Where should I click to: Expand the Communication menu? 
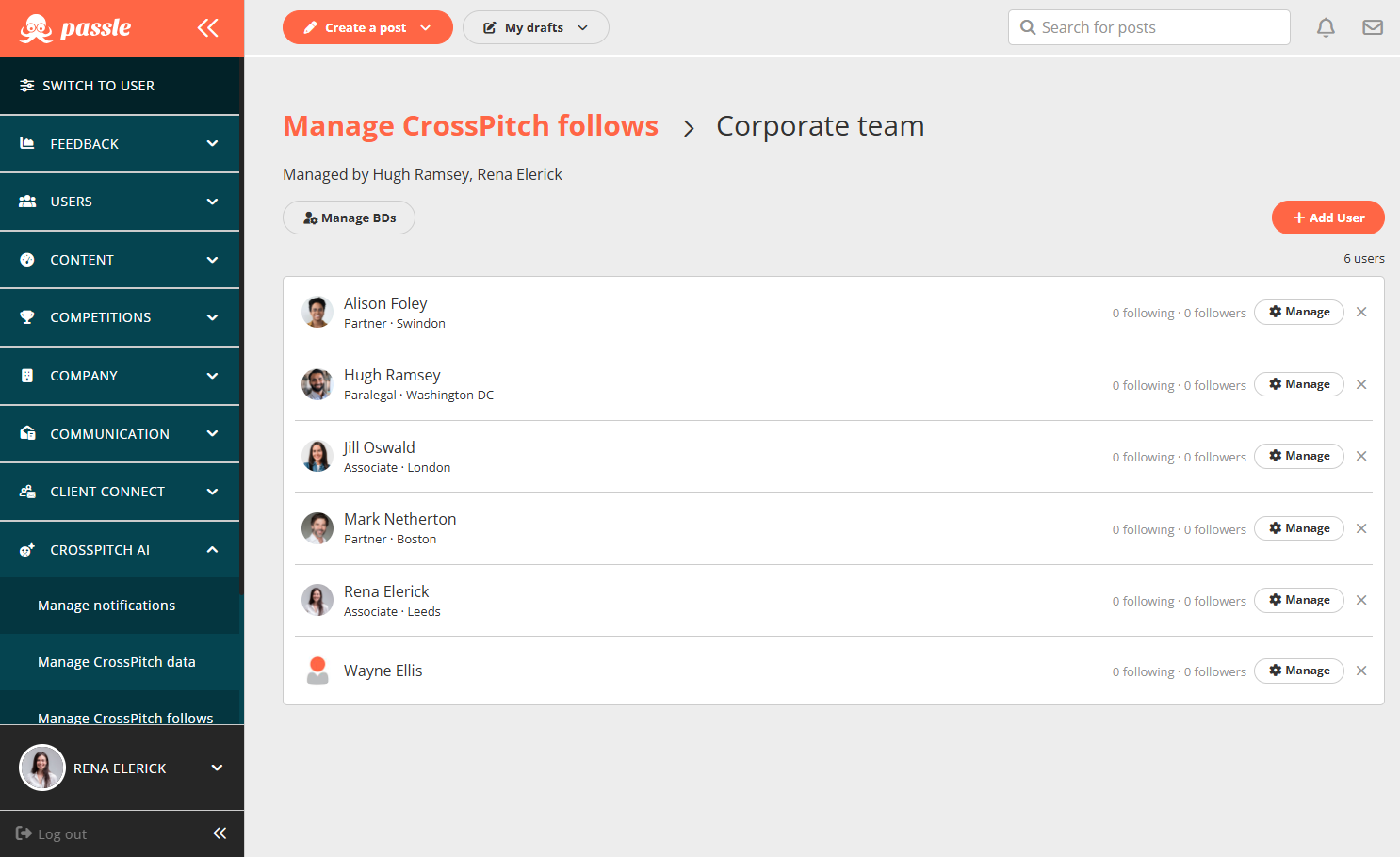pos(120,434)
